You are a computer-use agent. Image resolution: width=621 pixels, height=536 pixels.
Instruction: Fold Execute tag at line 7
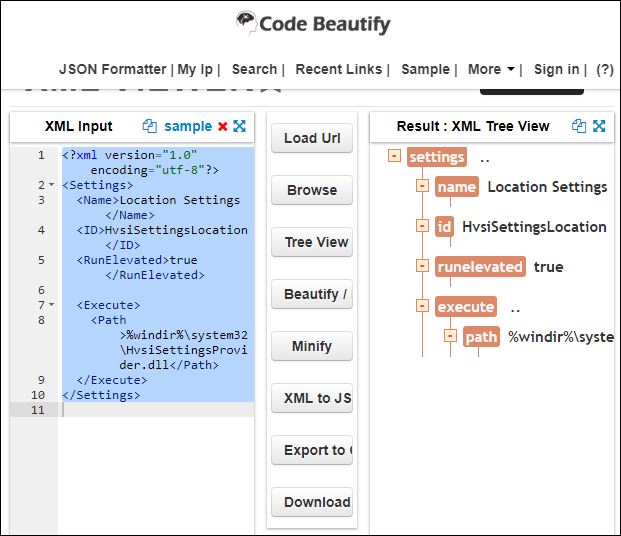coord(51,305)
